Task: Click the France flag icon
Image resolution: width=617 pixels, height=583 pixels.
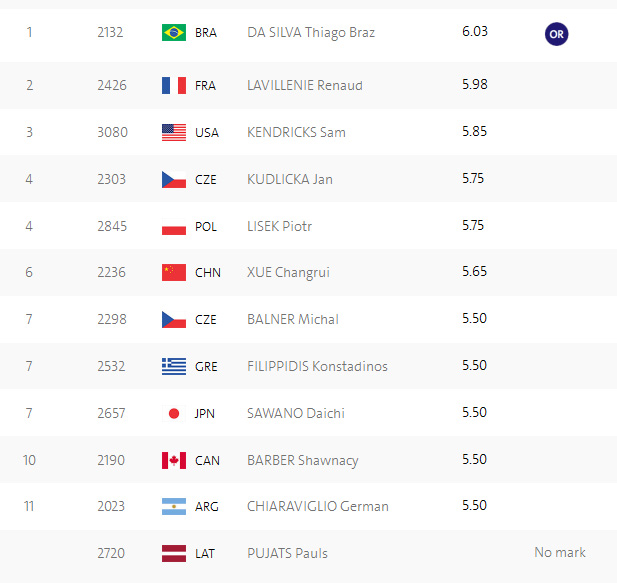Action: click(174, 85)
